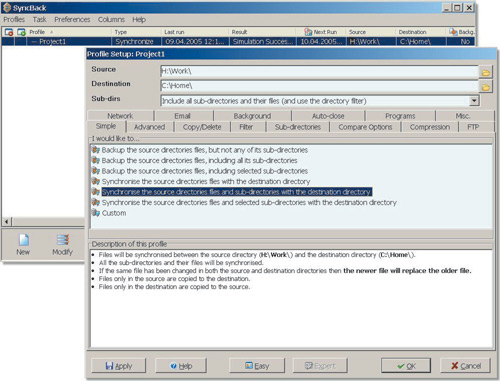Viewport: 500px width, 381px height.
Task: Click the Apply button
Action: pos(118,366)
